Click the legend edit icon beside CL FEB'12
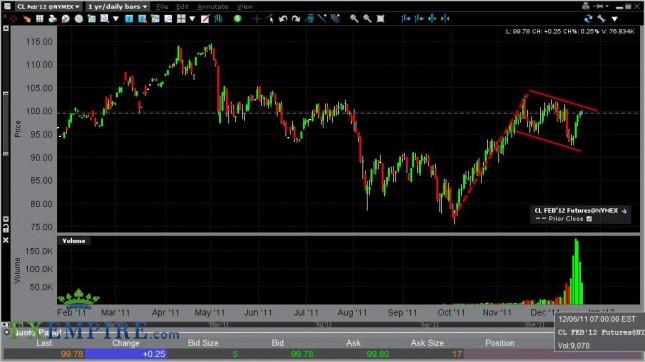This screenshot has width=645, height=362. (x=624, y=211)
